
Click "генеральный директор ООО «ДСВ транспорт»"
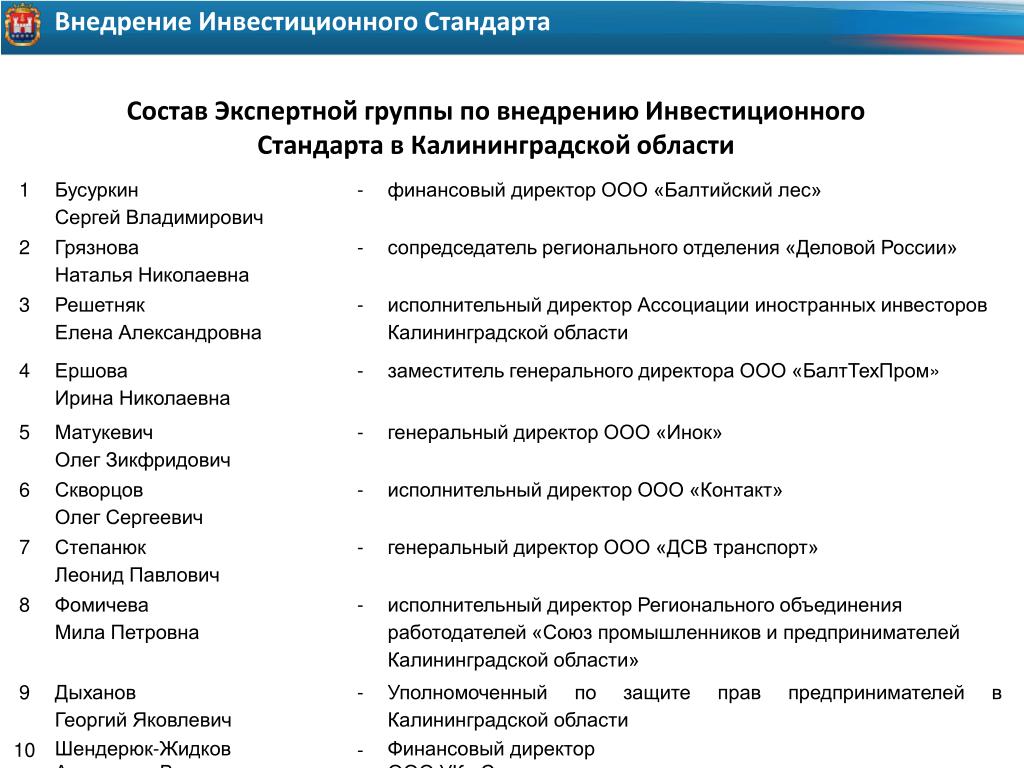pyautogui.click(x=603, y=547)
